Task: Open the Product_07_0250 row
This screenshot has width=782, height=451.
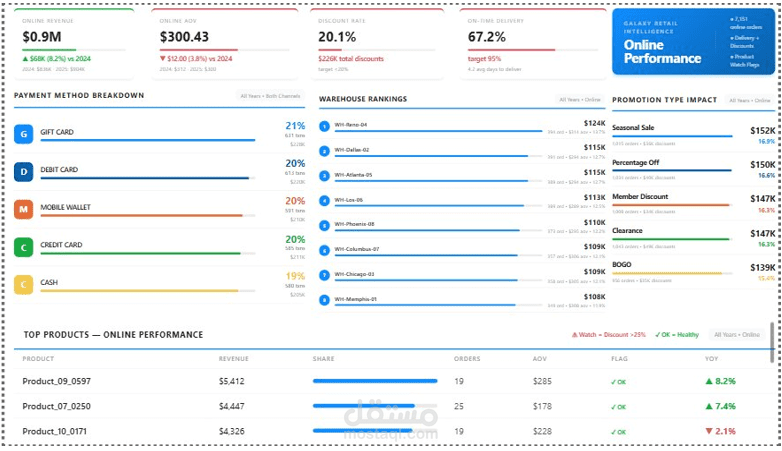Action: point(392,406)
